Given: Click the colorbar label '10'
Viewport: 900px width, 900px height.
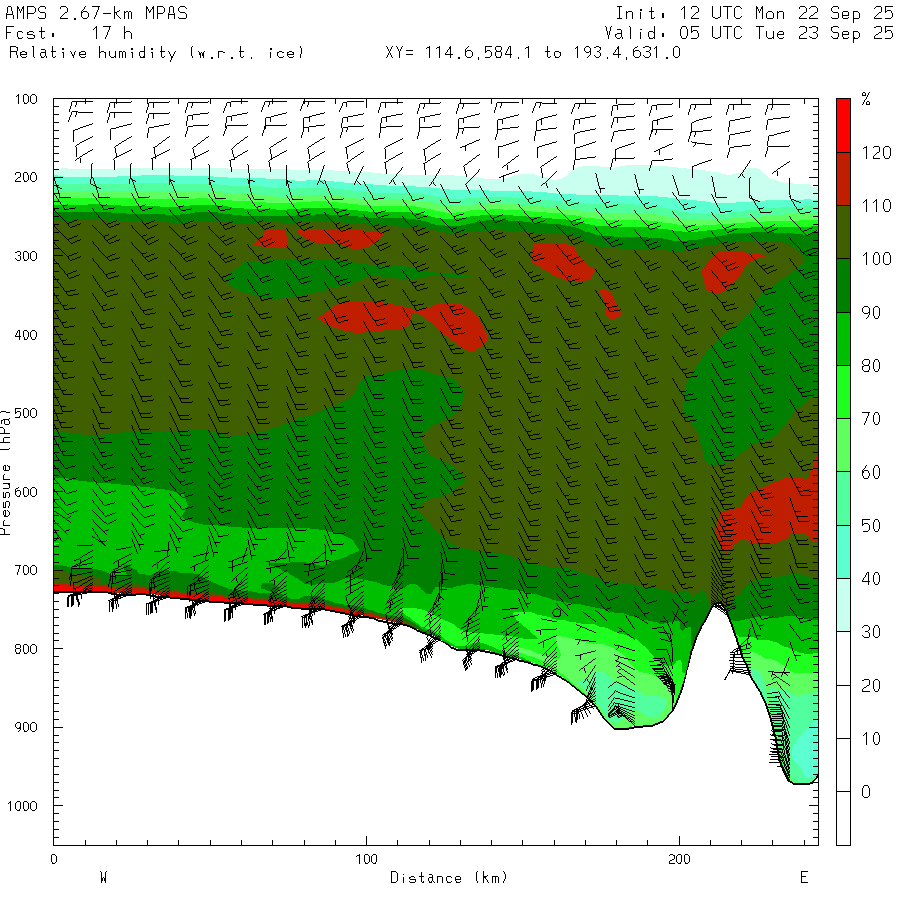Looking at the screenshot, I should point(871,739).
